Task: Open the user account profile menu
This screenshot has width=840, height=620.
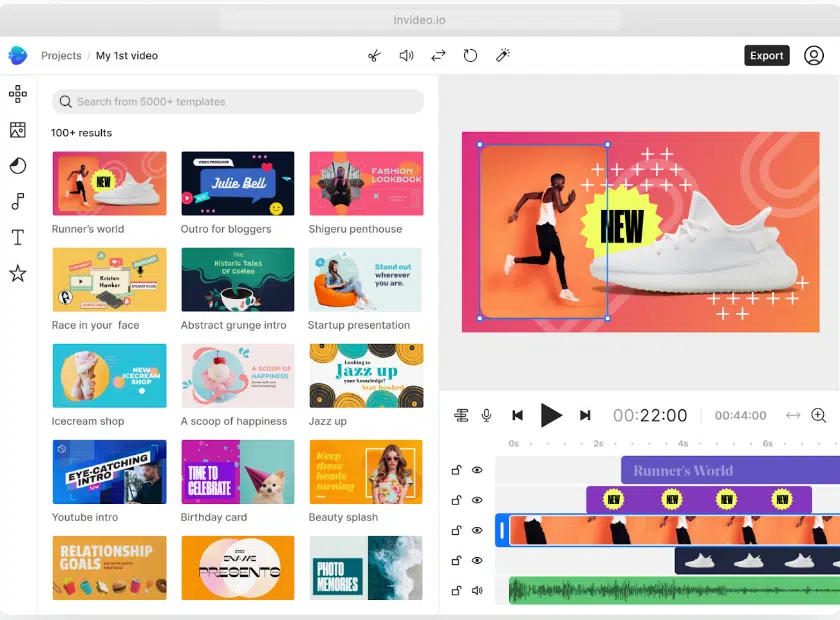Action: [x=814, y=56]
